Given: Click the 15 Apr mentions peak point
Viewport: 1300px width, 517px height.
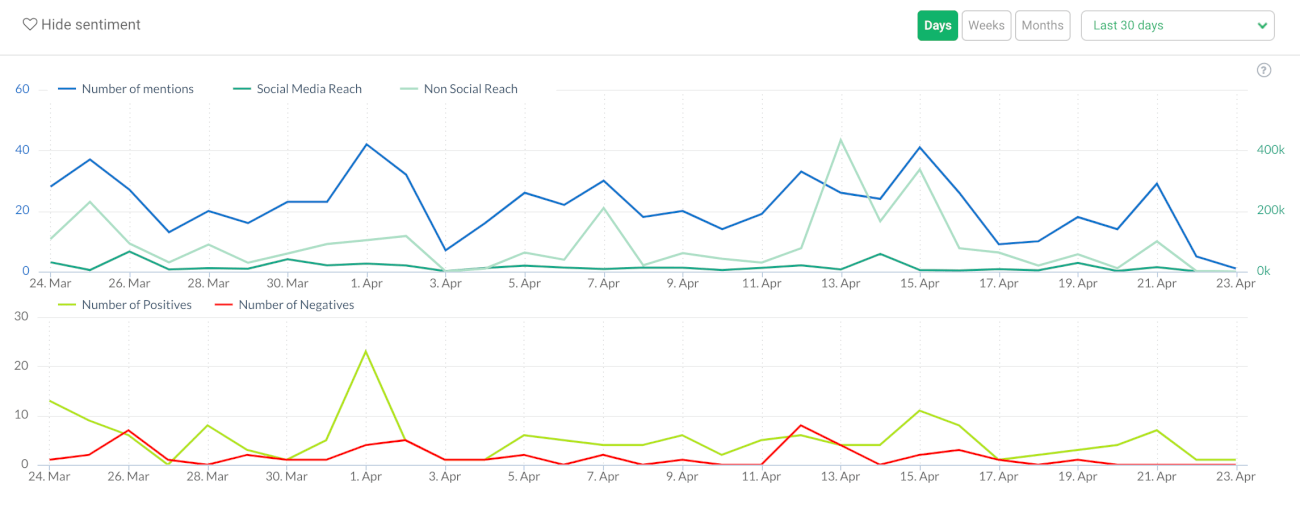Looking at the screenshot, I should click(x=920, y=147).
